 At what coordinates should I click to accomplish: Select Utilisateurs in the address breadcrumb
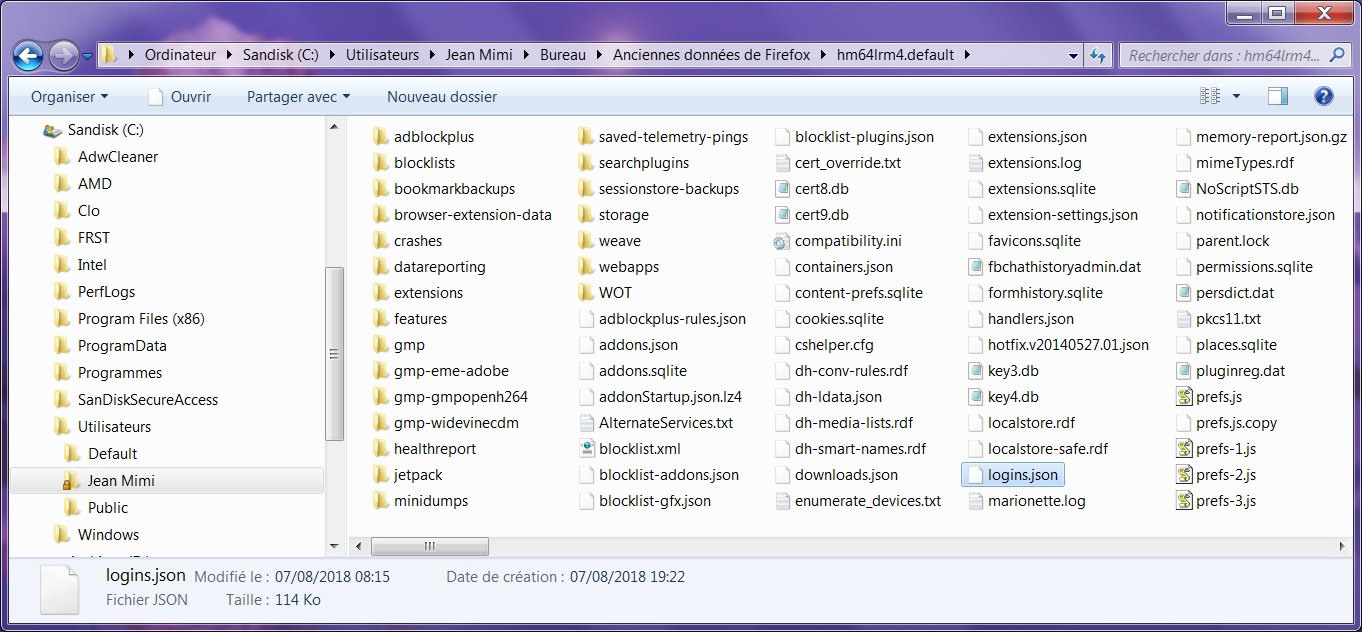(x=382, y=55)
